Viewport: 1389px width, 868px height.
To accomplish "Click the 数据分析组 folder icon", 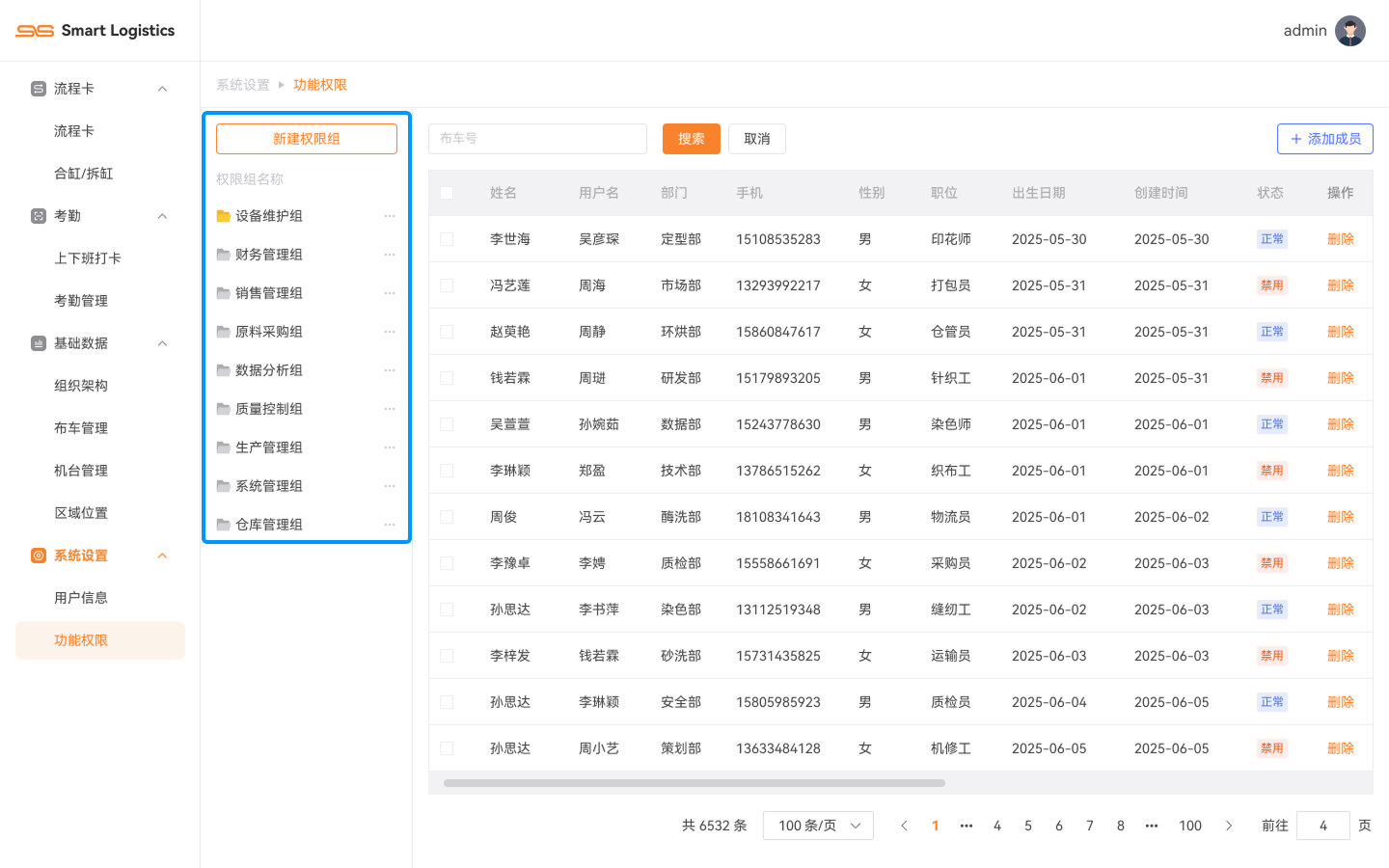I will [223, 370].
